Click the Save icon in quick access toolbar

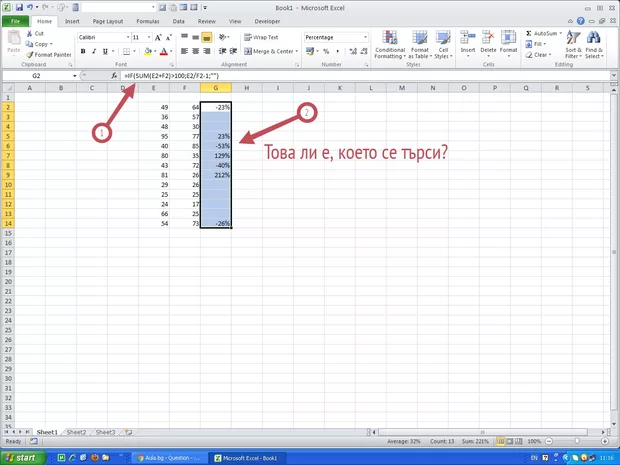[x=19, y=8]
